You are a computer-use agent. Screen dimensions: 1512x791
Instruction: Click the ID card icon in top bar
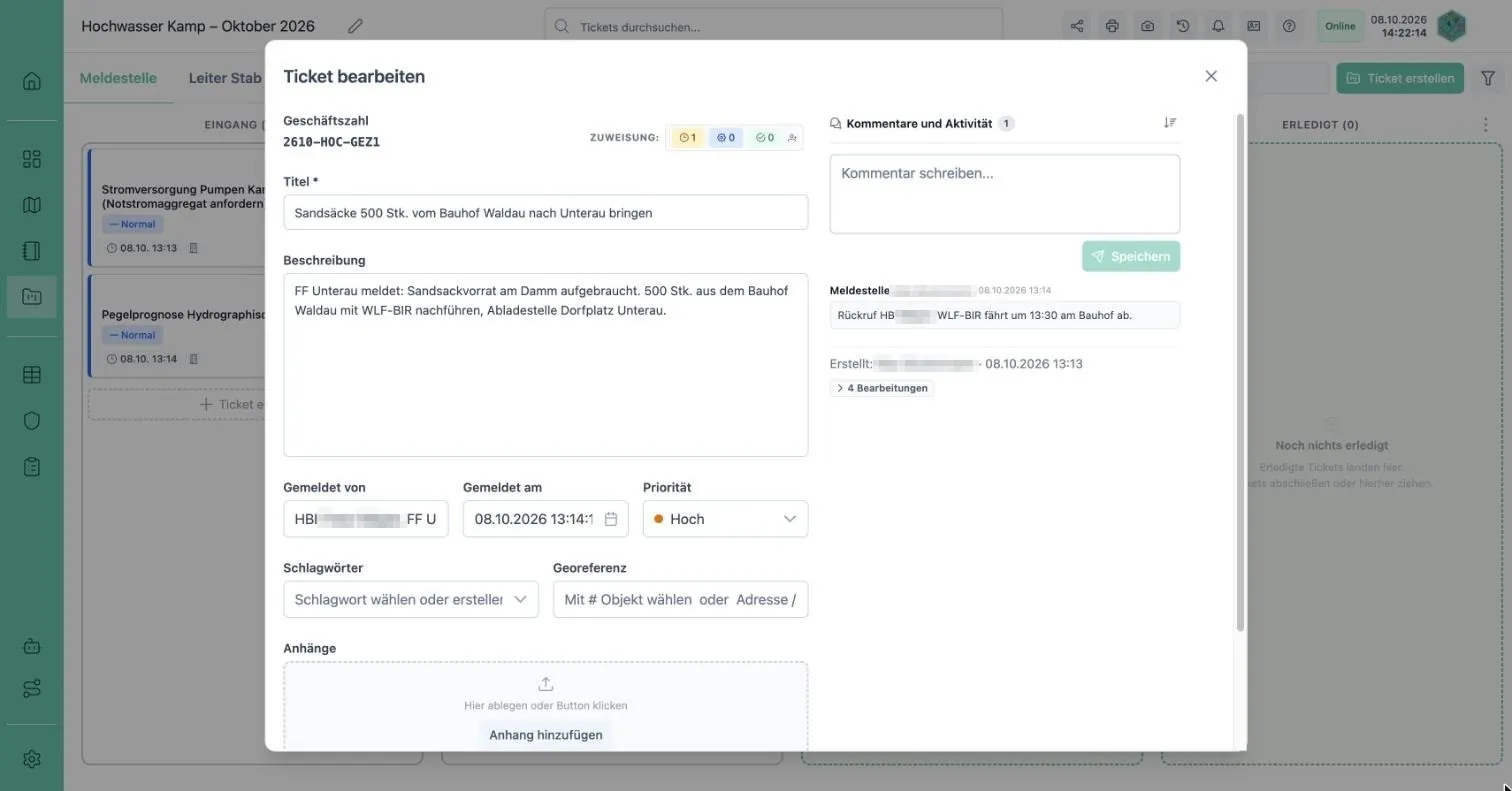(1253, 26)
